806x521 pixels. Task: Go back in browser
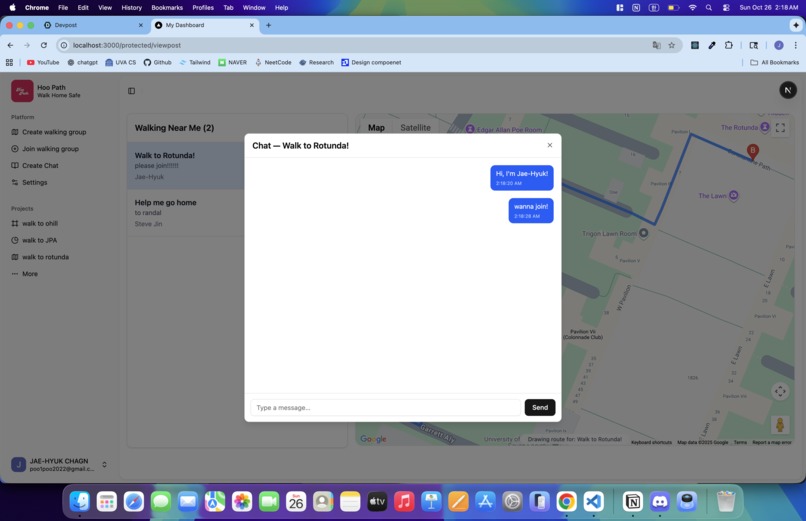pyautogui.click(x=10, y=45)
